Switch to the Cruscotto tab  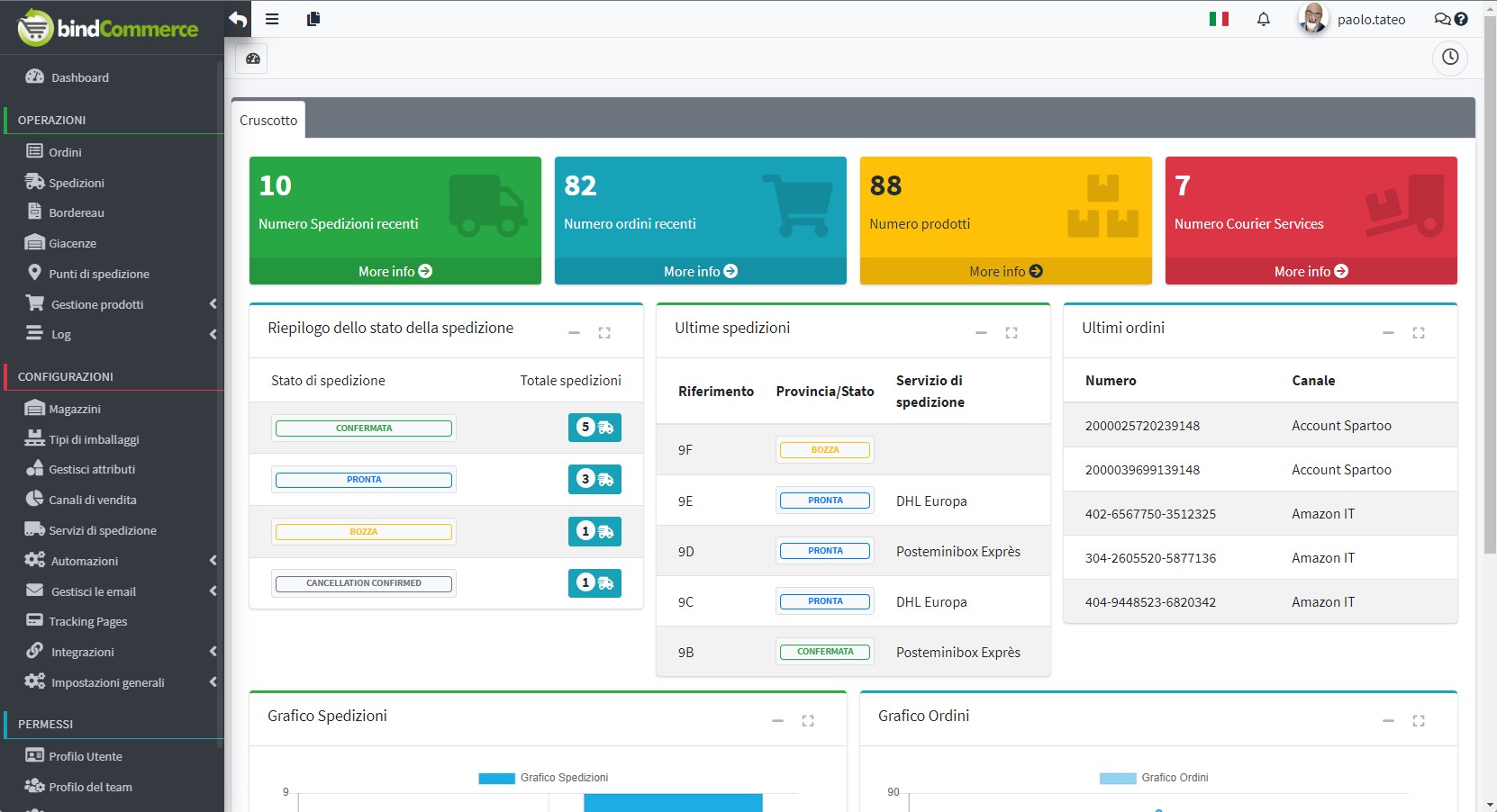tap(268, 119)
